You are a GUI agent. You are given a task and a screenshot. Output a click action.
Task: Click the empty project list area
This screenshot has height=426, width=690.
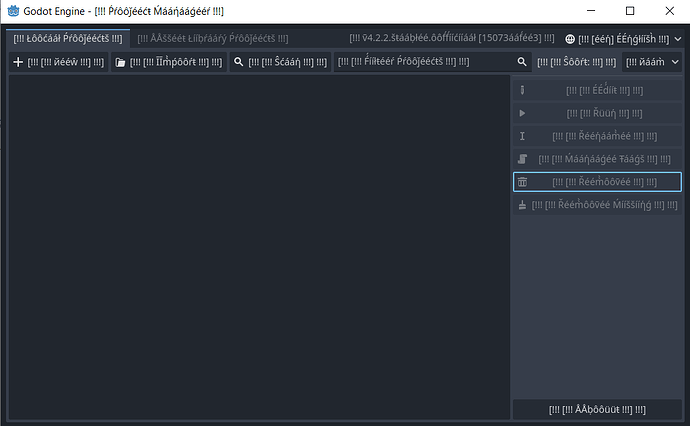tap(258, 245)
